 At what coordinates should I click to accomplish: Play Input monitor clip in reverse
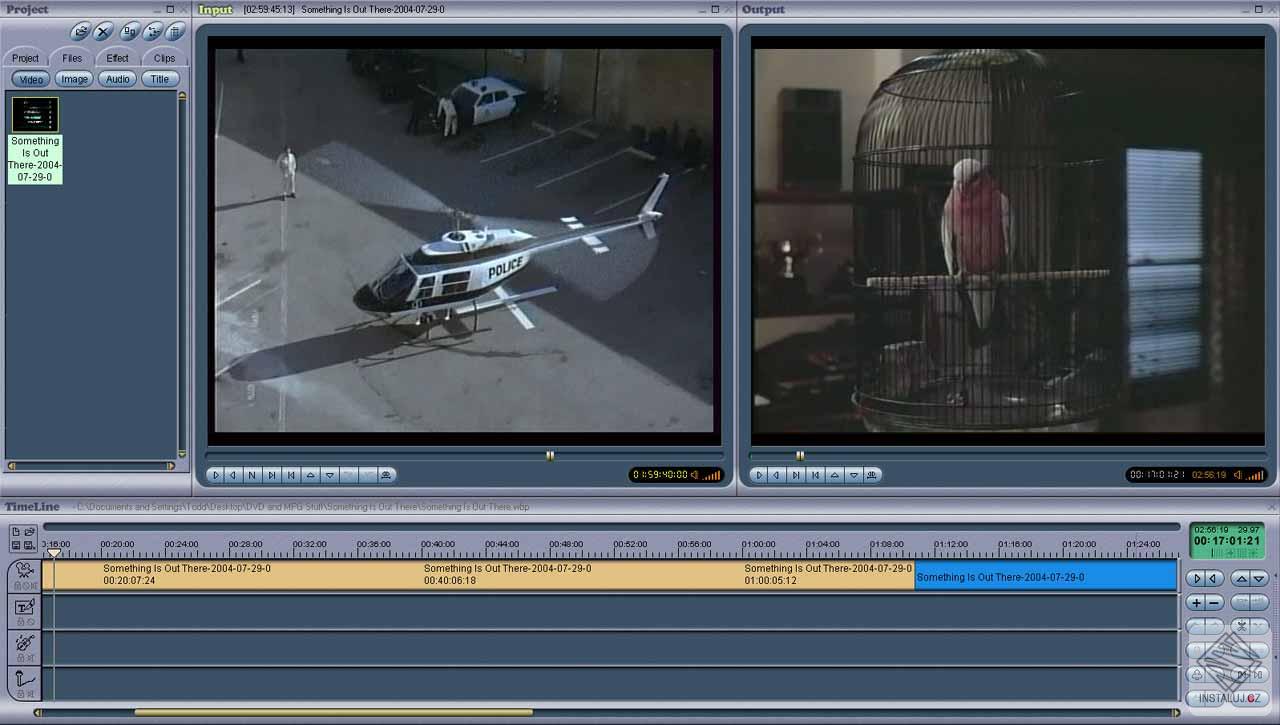[233, 475]
